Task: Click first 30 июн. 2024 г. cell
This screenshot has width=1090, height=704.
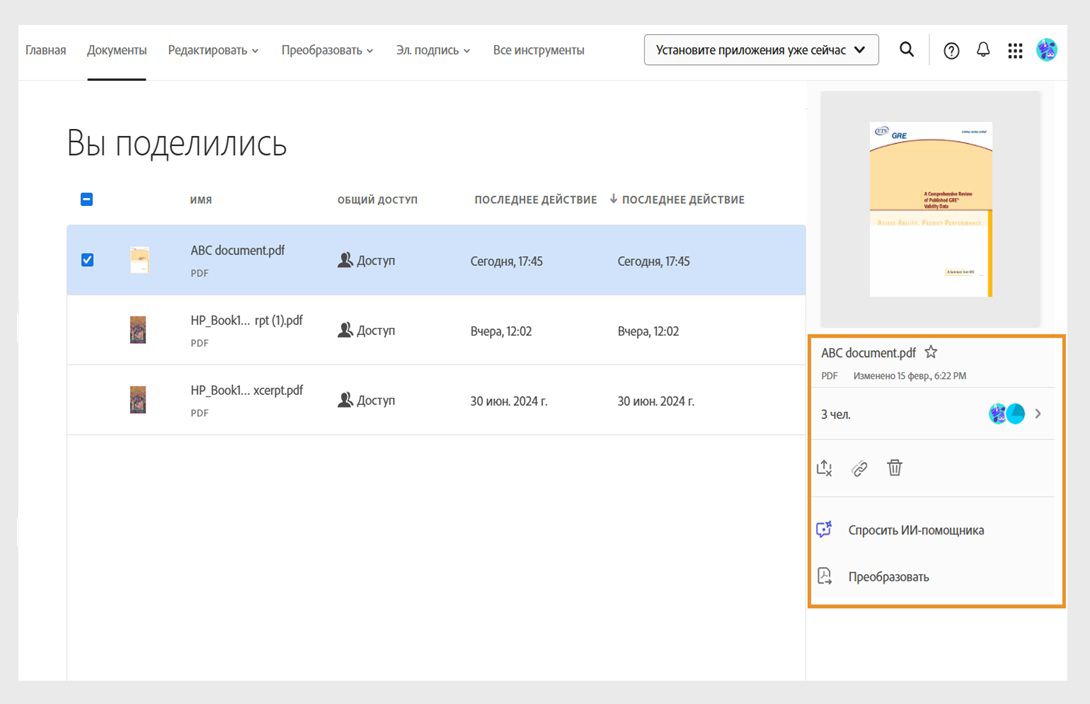Action: tap(509, 401)
